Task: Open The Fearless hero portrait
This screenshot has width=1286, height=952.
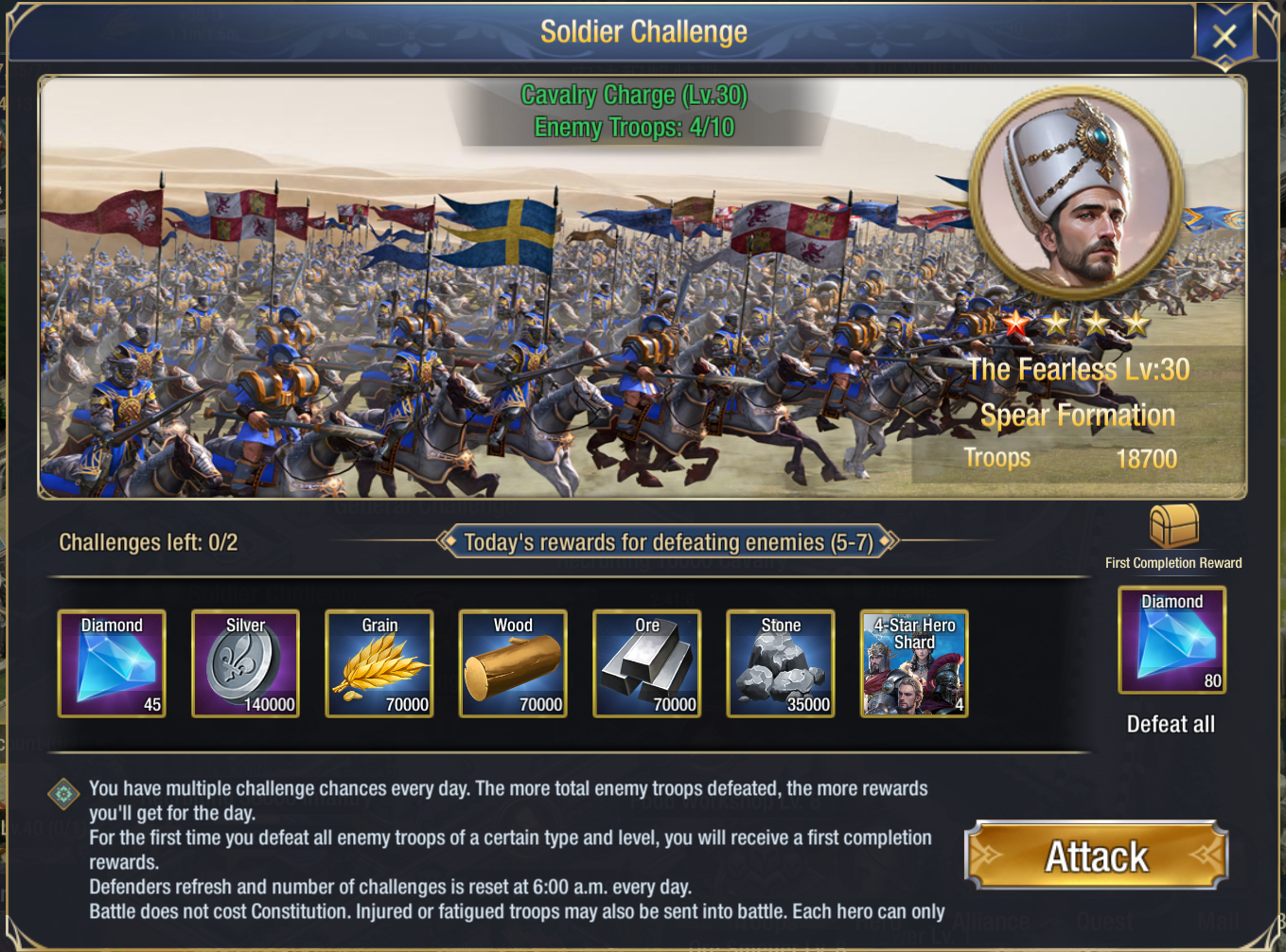Action: pyautogui.click(x=1077, y=194)
